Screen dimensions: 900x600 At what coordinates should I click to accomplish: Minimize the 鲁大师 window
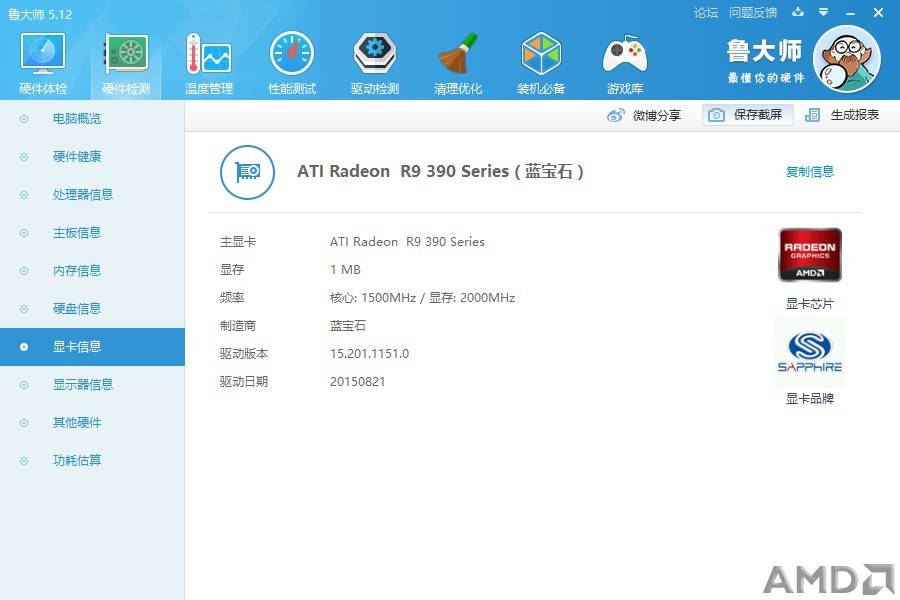click(x=851, y=13)
